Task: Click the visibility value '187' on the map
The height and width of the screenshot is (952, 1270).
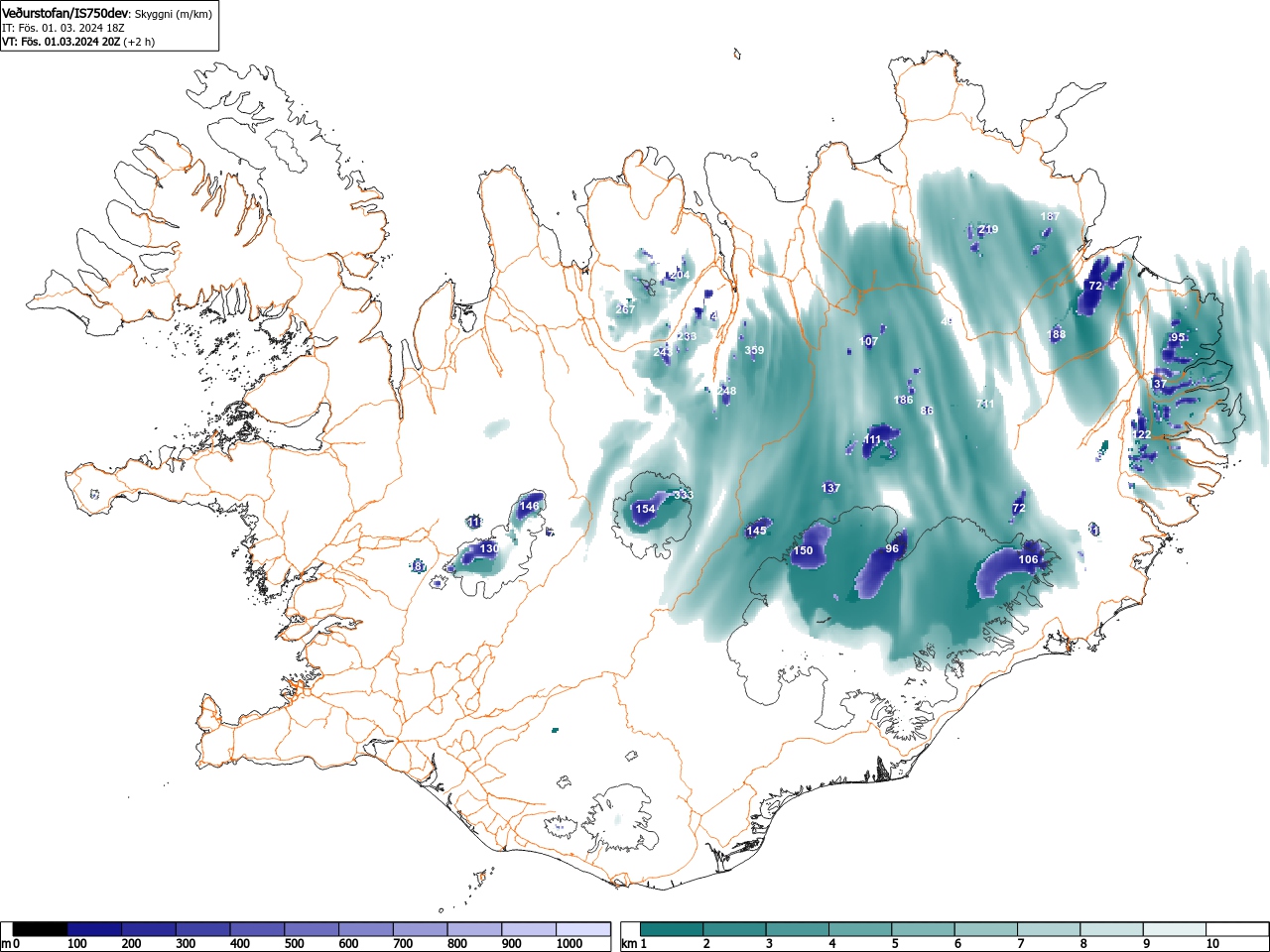Action: pyautogui.click(x=1050, y=216)
